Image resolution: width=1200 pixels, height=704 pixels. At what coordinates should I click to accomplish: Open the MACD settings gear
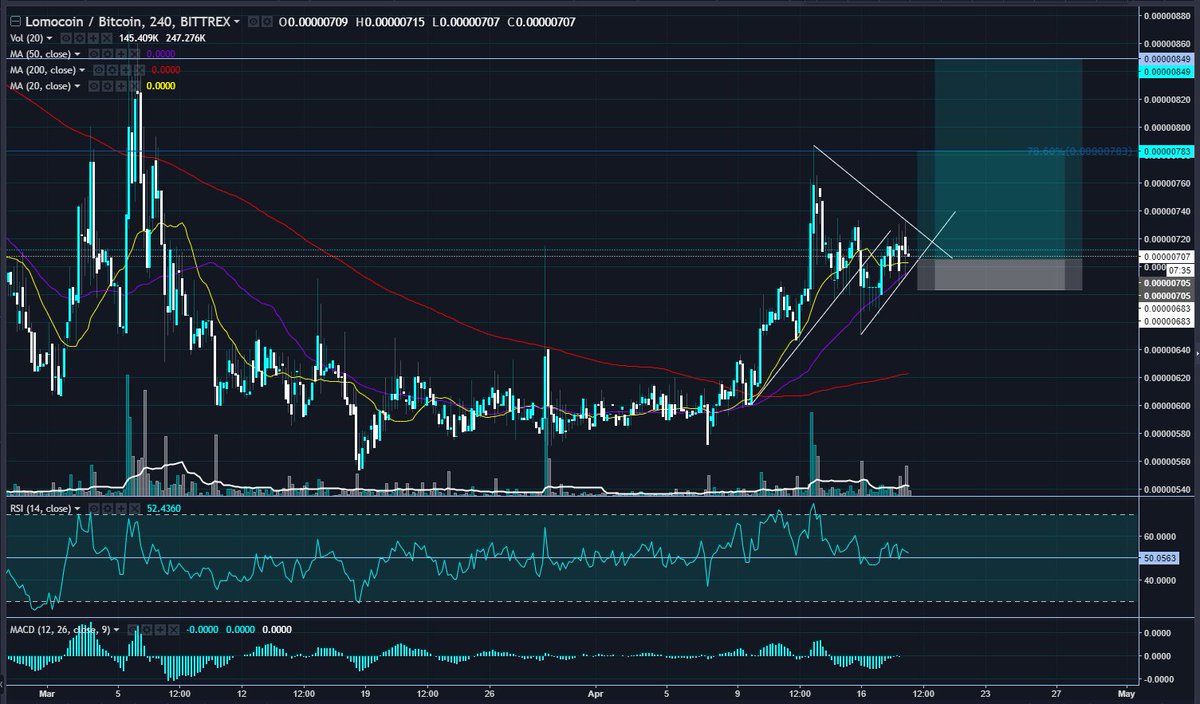[x=147, y=630]
